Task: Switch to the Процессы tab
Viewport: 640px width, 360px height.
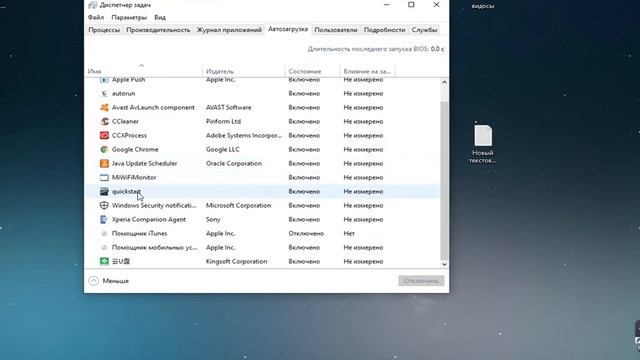Action: 104,30
